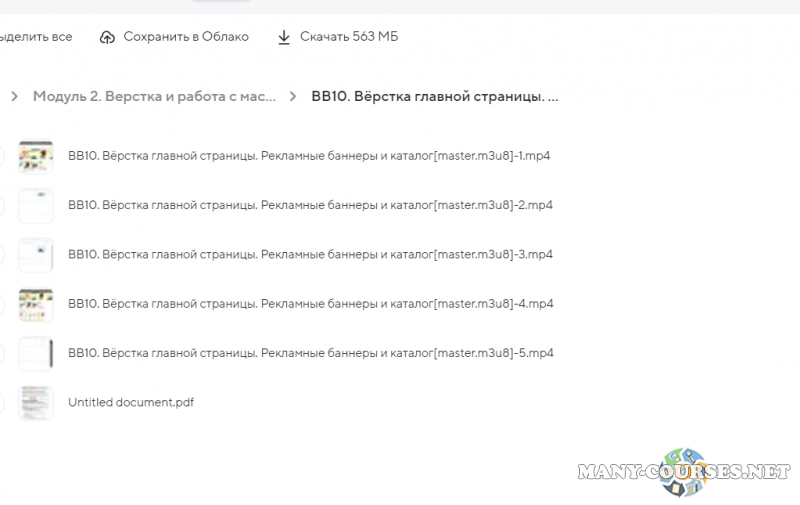Open the thumbnail of the -1.mp4 video
Screen dimensions: 800x505
click(36, 157)
